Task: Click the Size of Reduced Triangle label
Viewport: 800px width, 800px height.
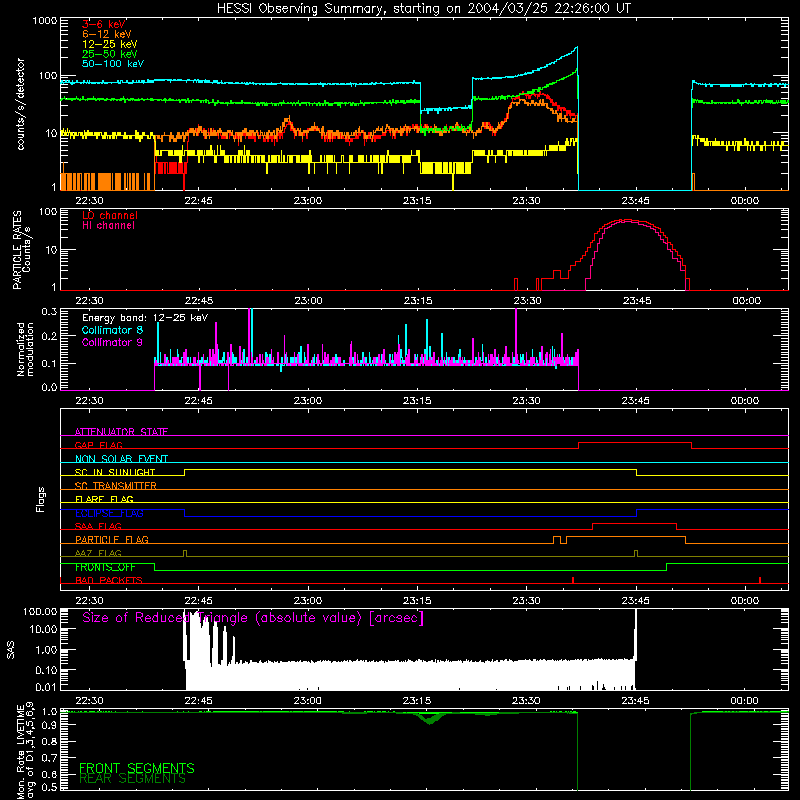Action: click(x=253, y=618)
